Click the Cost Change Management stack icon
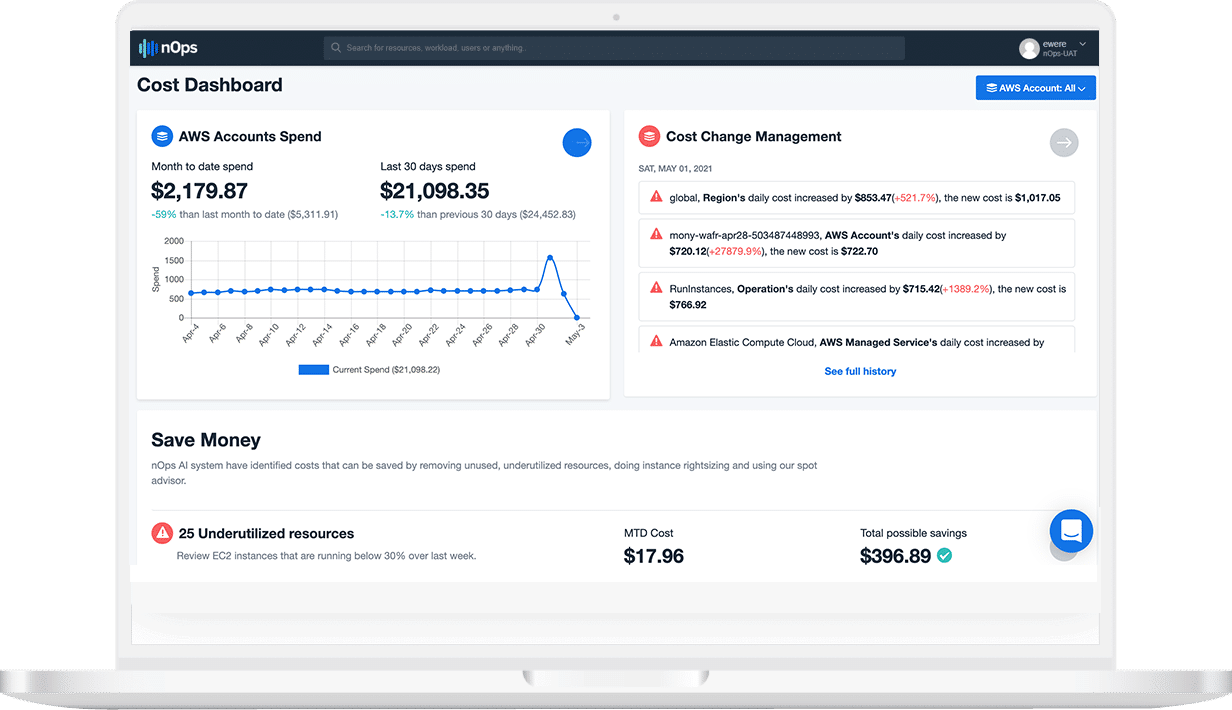 (x=649, y=136)
